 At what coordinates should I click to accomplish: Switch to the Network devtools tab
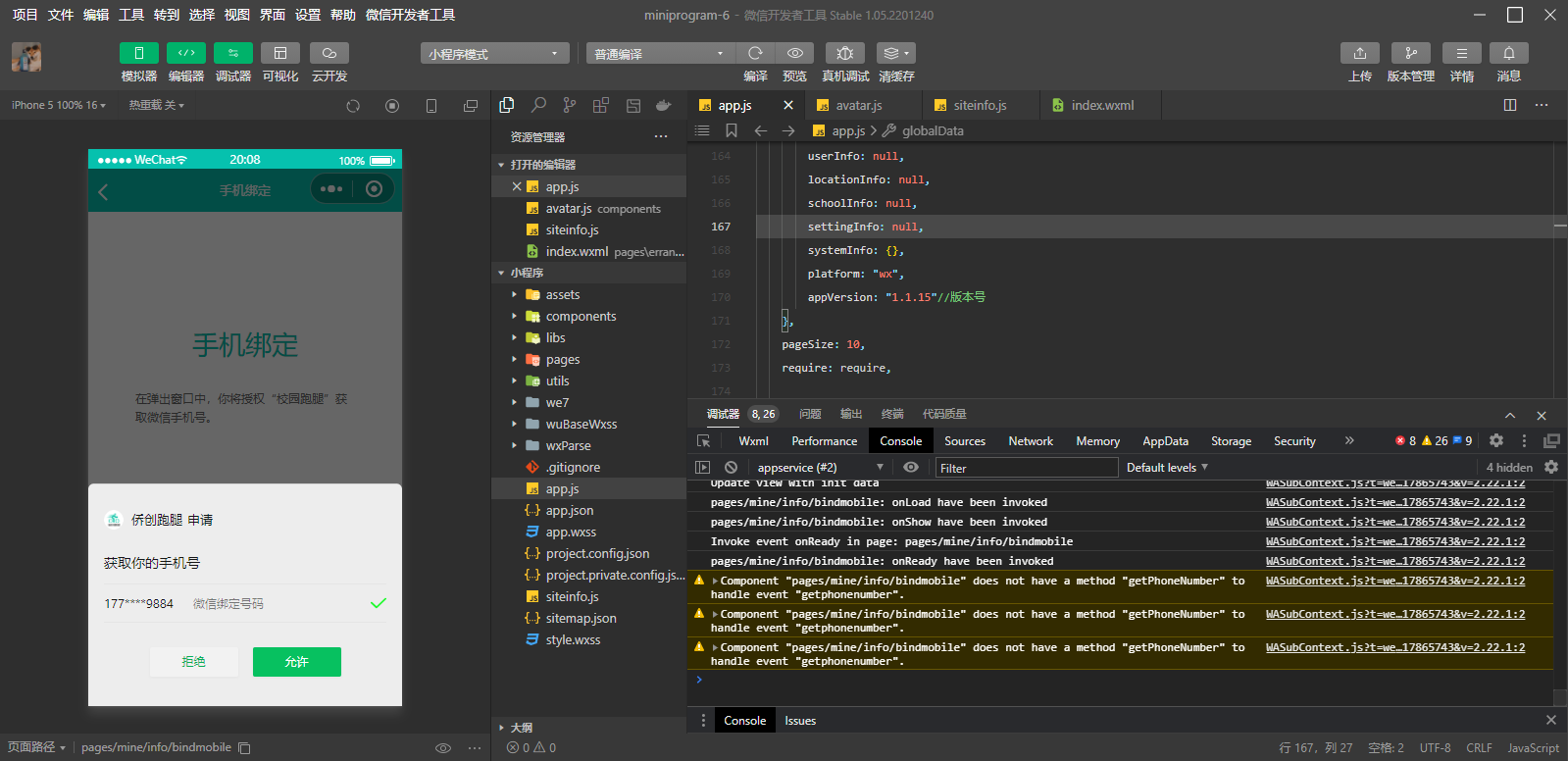[1031, 441]
